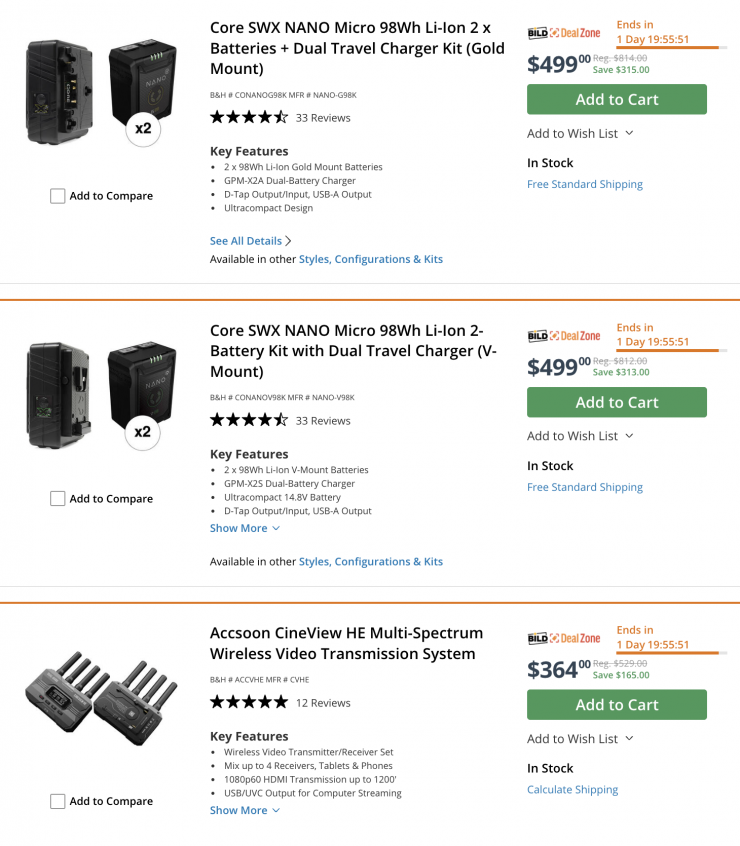Viewport: 740px width, 846px height.
Task: Click the BILD DealZone badge on V-Mount kit
Action: click(x=564, y=336)
